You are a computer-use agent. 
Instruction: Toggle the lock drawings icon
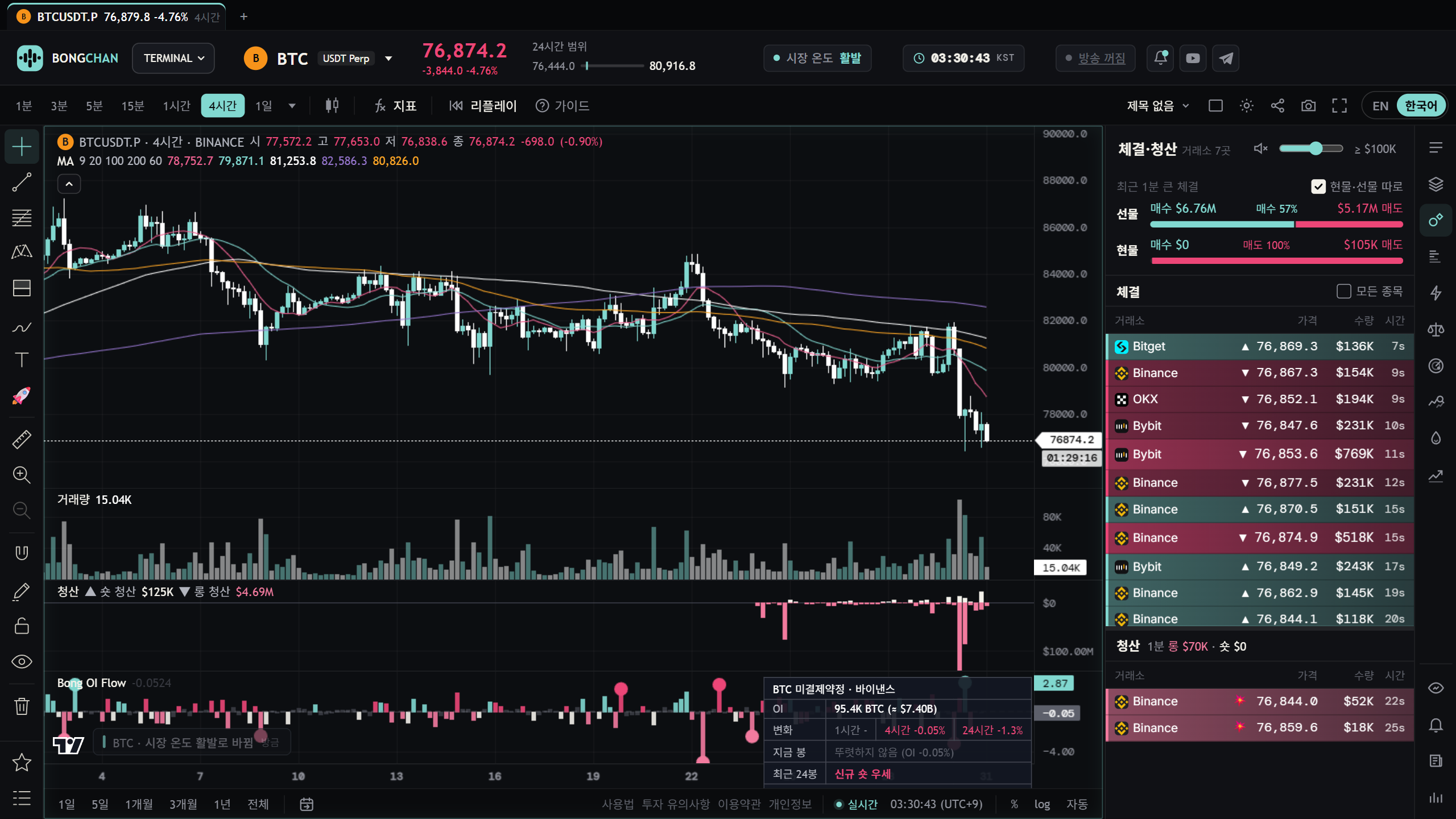[x=22, y=626]
